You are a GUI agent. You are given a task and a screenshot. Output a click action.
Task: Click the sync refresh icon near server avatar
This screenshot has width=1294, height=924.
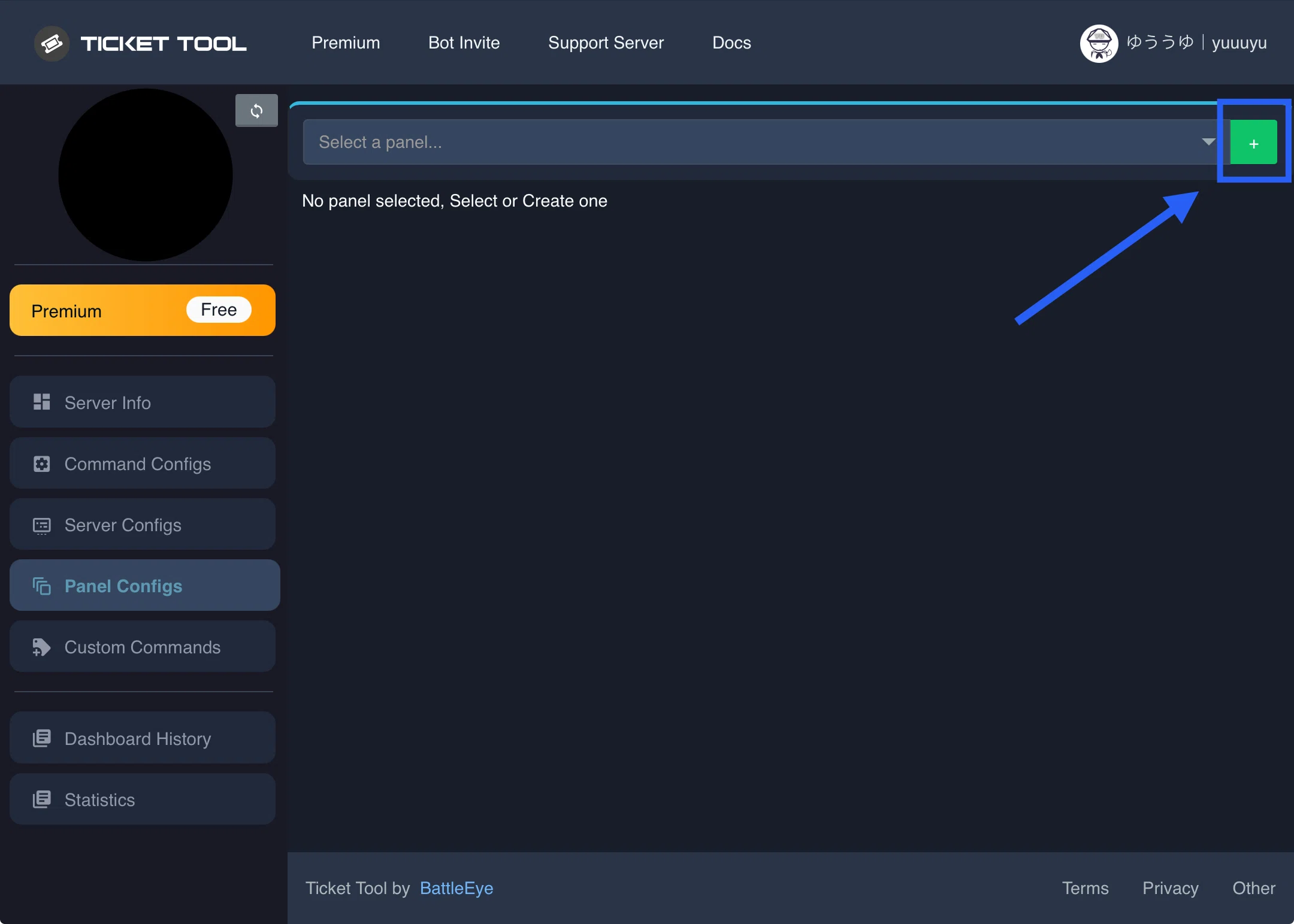pos(256,111)
